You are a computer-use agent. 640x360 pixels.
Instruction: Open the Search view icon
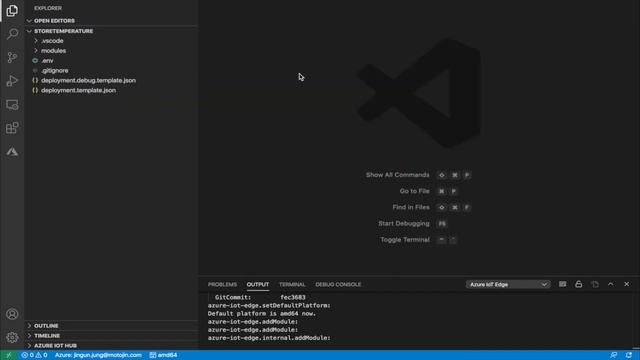click(12, 34)
